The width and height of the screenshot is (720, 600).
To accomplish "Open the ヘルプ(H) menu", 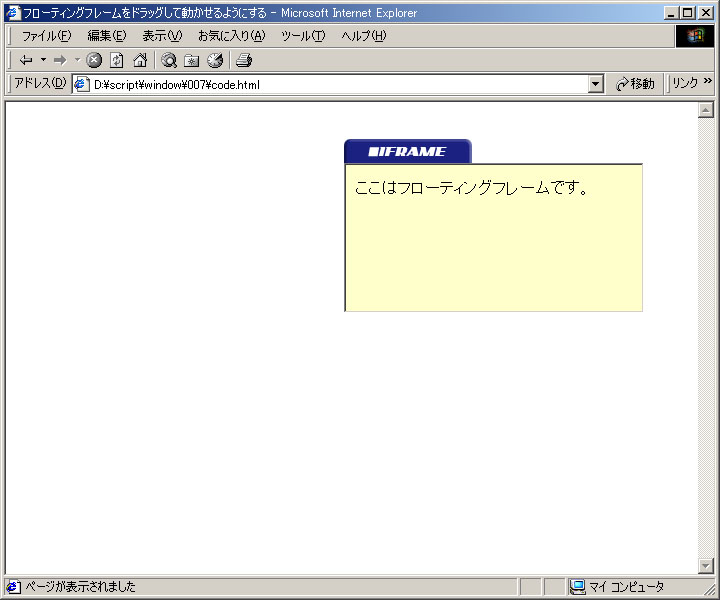I will click(x=364, y=36).
